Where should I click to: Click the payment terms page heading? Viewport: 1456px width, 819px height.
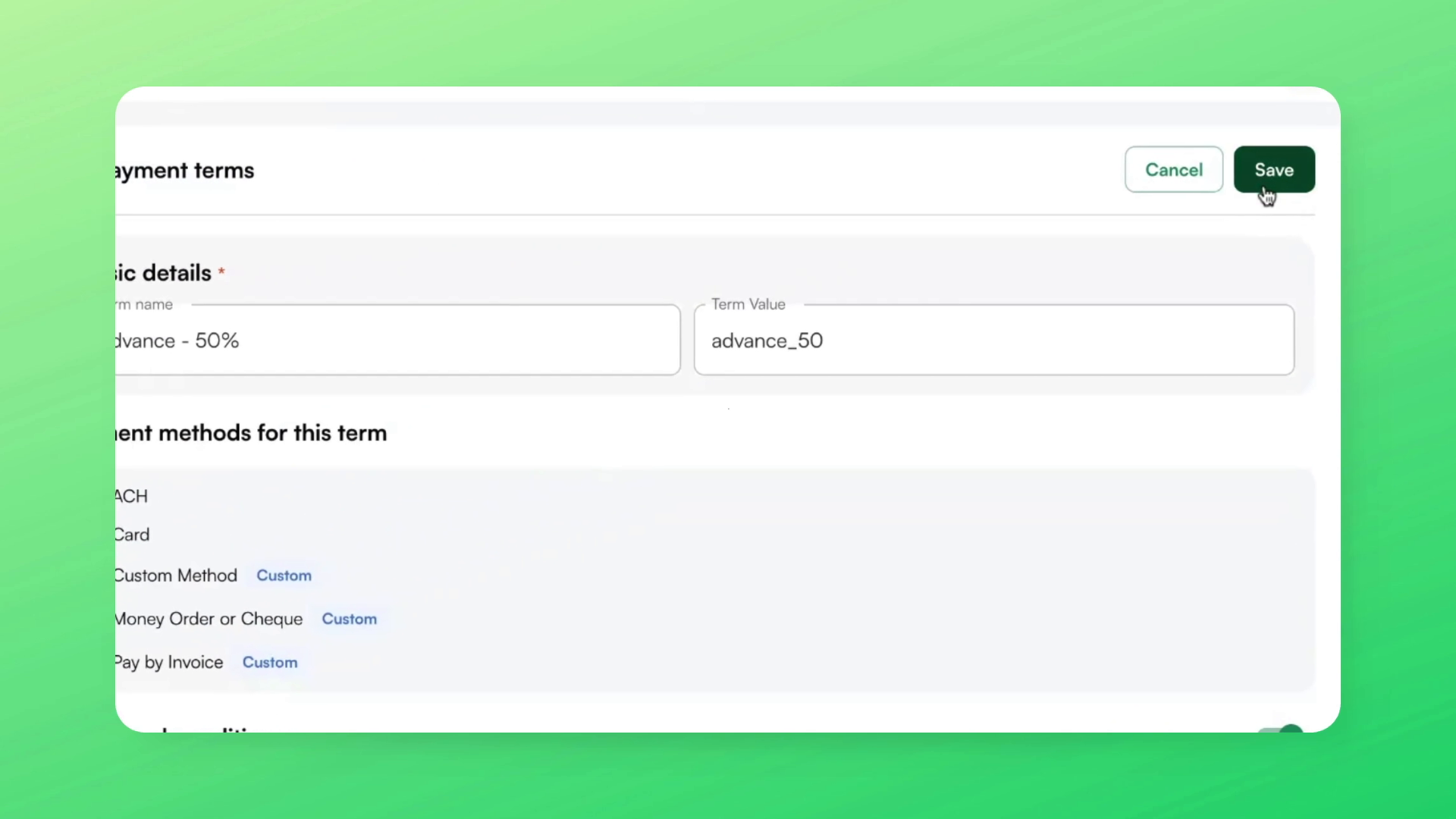[184, 170]
